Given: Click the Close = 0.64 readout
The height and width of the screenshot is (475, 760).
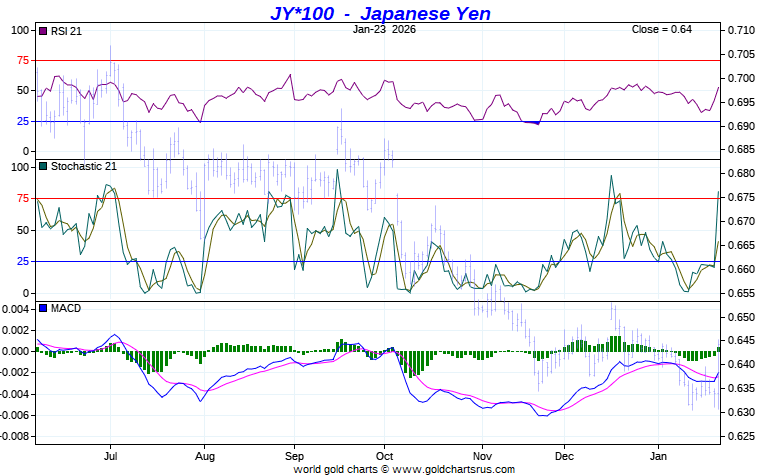Looking at the screenshot, I should [661, 29].
